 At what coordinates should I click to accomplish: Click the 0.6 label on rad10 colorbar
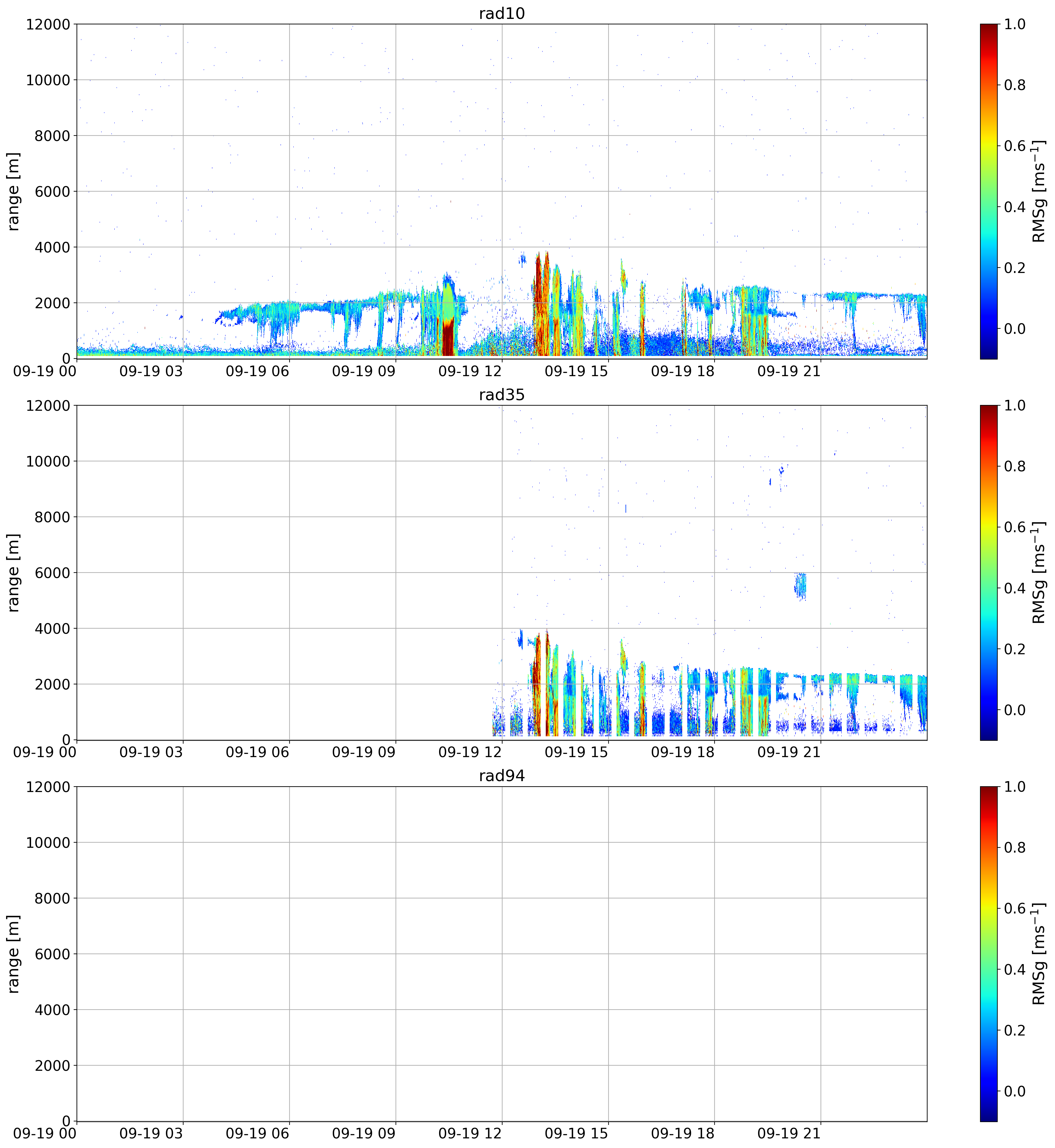pos(1015,146)
